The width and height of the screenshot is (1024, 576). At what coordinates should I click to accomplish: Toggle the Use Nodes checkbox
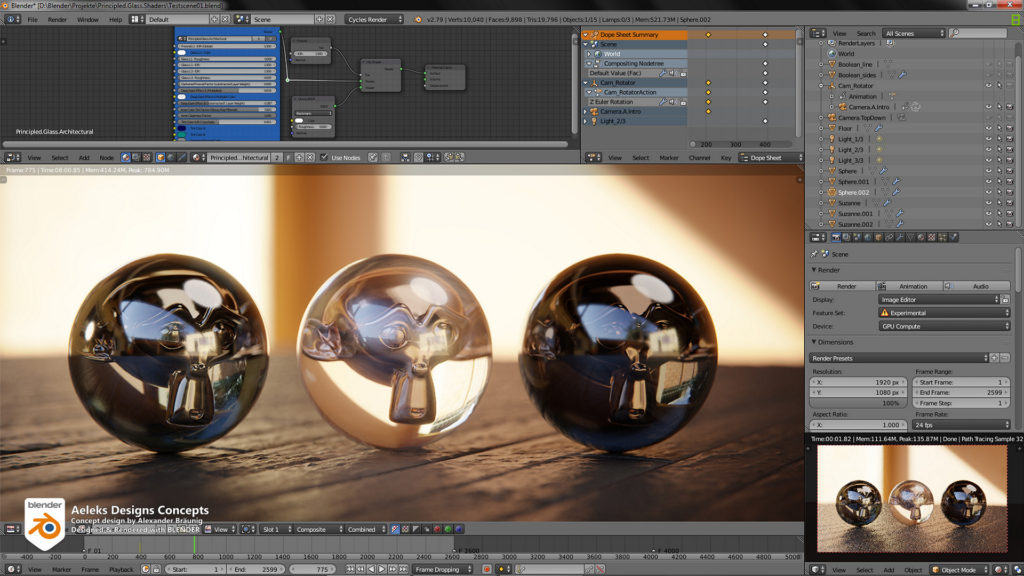coord(324,157)
